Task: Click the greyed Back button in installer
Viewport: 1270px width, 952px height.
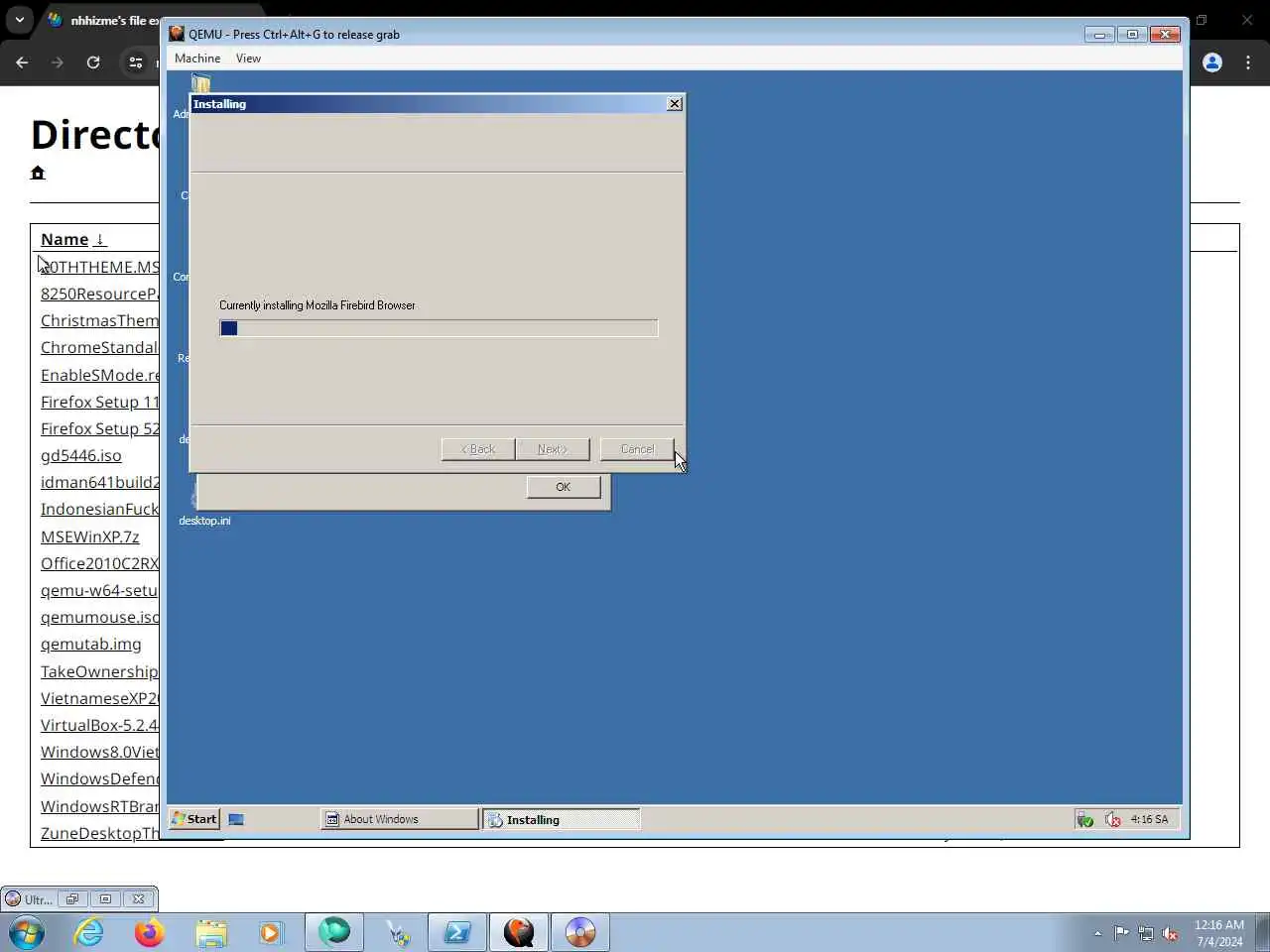Action: pyautogui.click(x=478, y=449)
